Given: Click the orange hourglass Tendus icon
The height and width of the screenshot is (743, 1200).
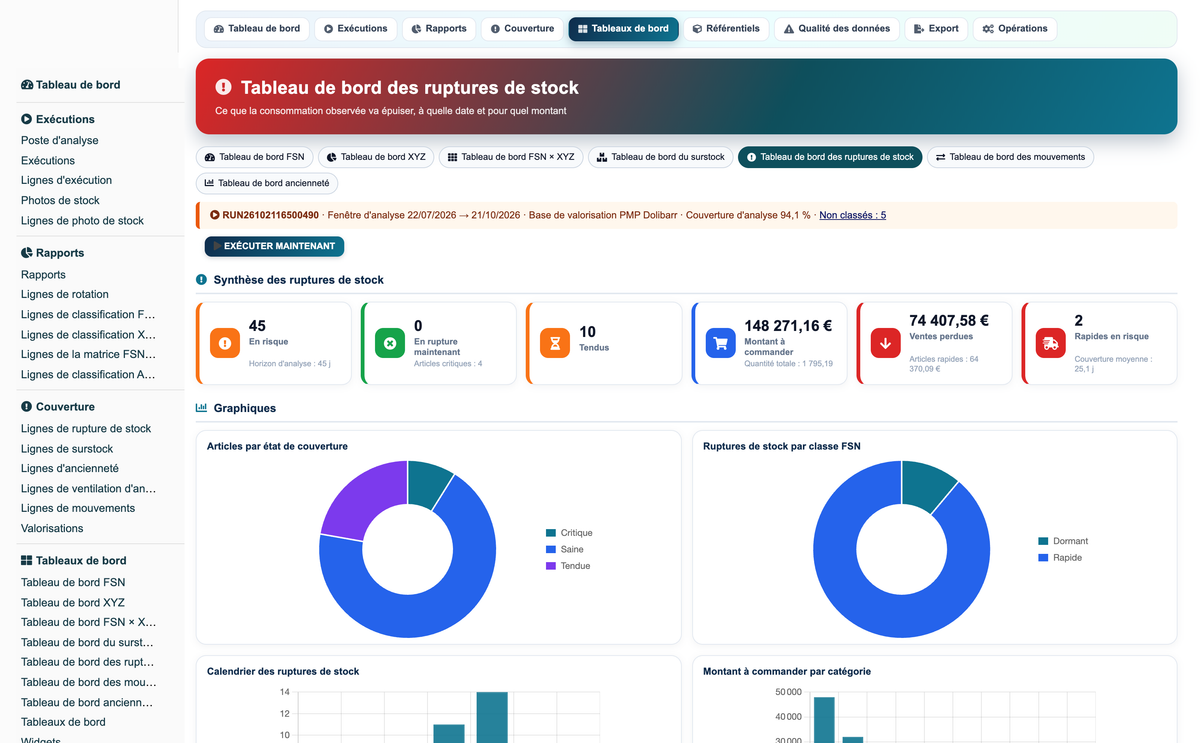Looking at the screenshot, I should coord(554,343).
